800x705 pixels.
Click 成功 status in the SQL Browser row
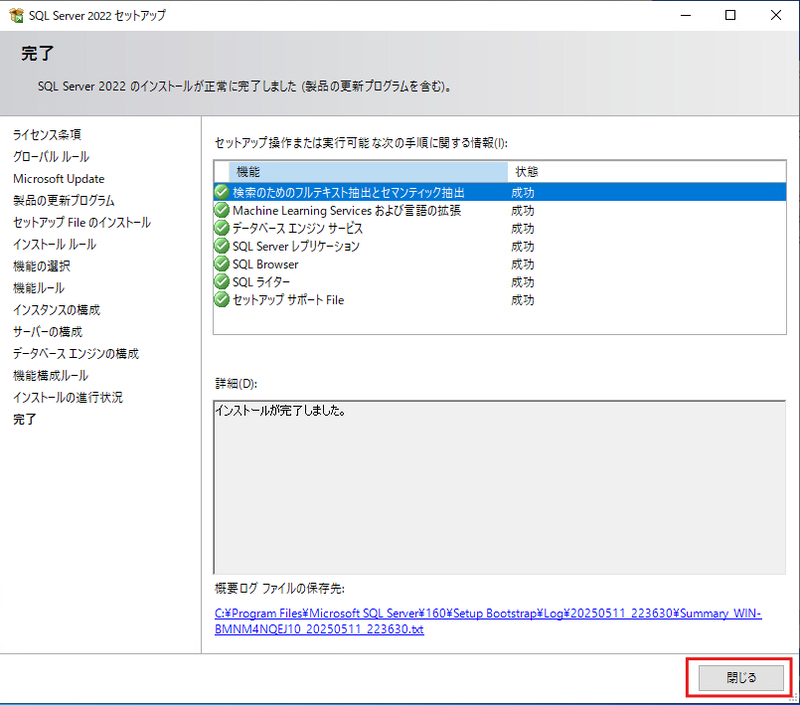(522, 264)
